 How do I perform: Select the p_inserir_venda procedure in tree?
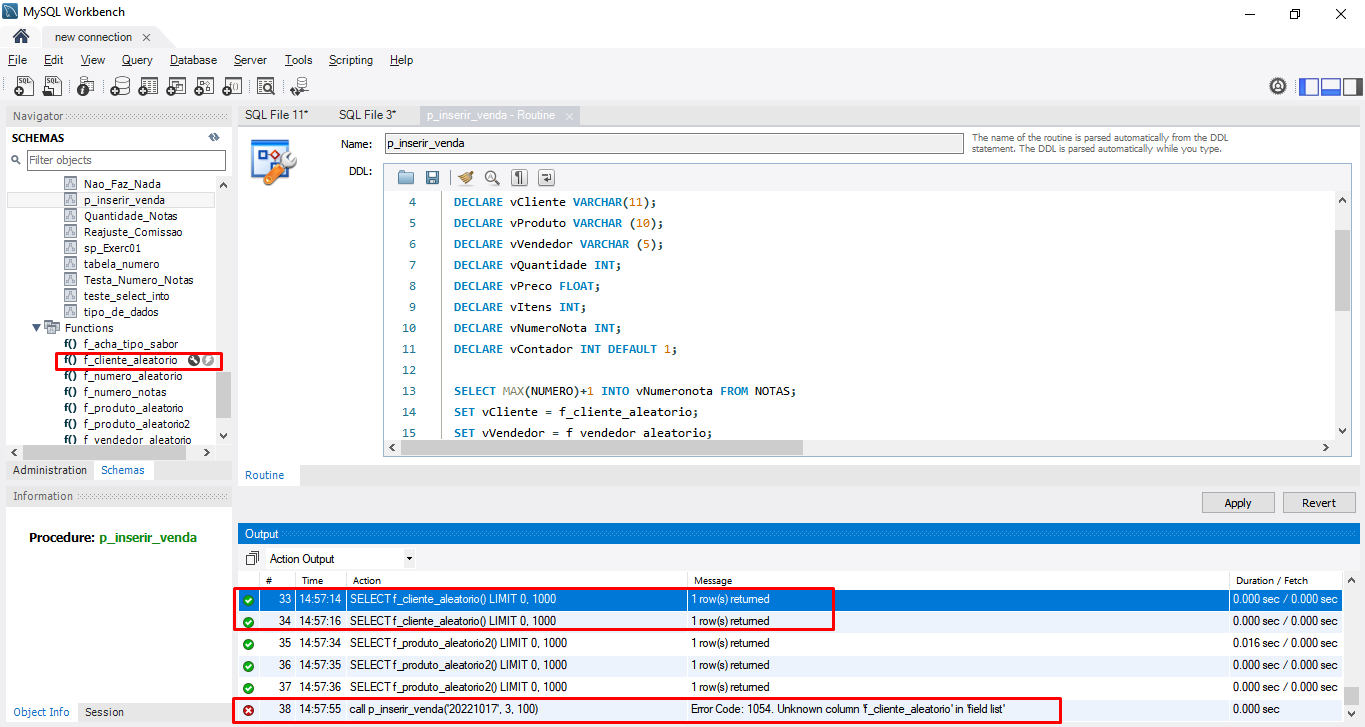[x=124, y=200]
